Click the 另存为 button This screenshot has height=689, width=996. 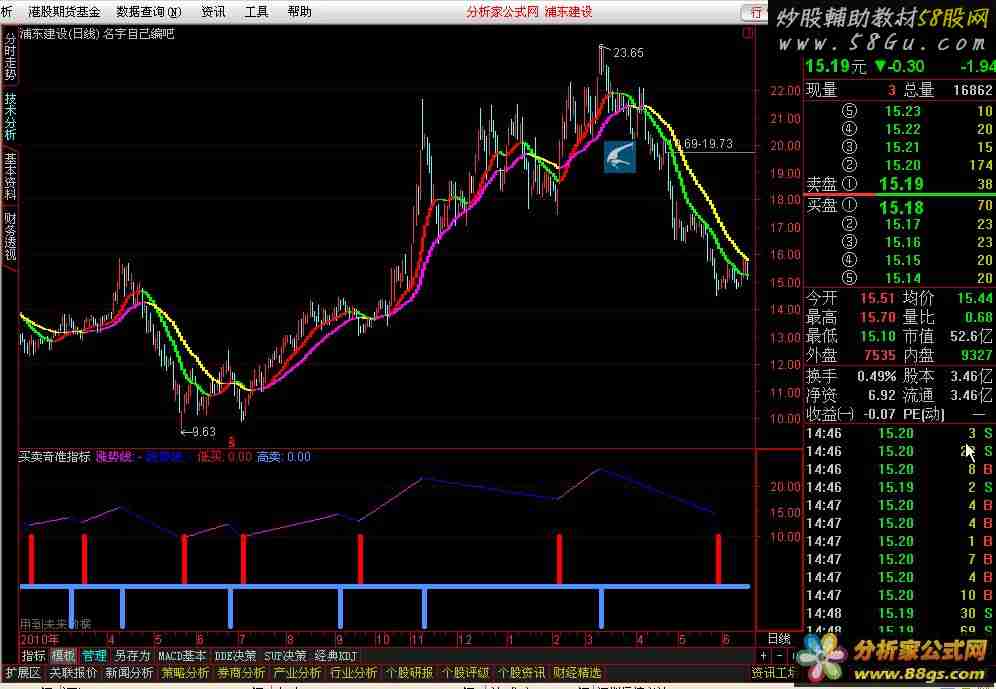pos(132,656)
